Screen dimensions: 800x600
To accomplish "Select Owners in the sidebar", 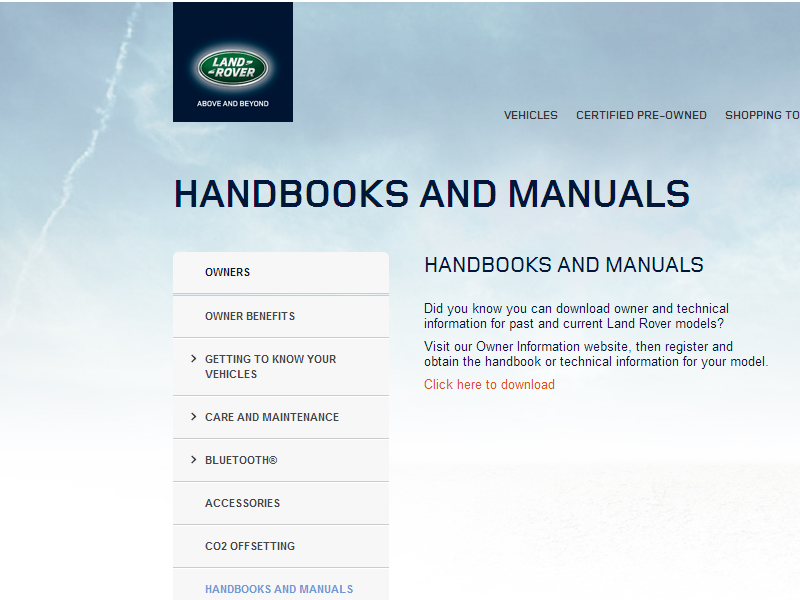I will [x=281, y=272].
